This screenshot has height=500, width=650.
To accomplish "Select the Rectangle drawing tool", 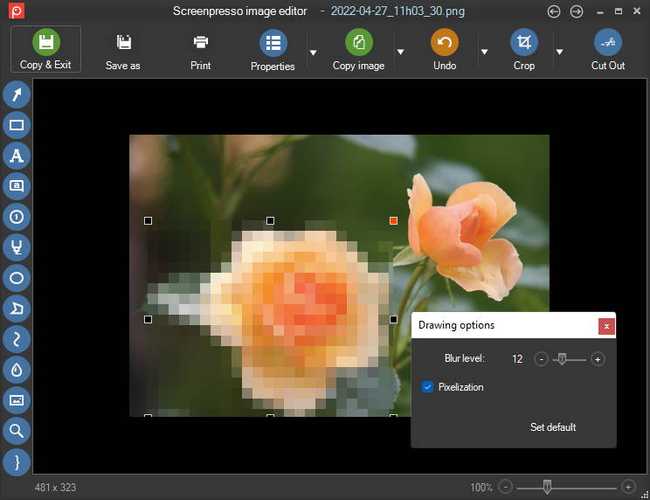I will coord(17,125).
